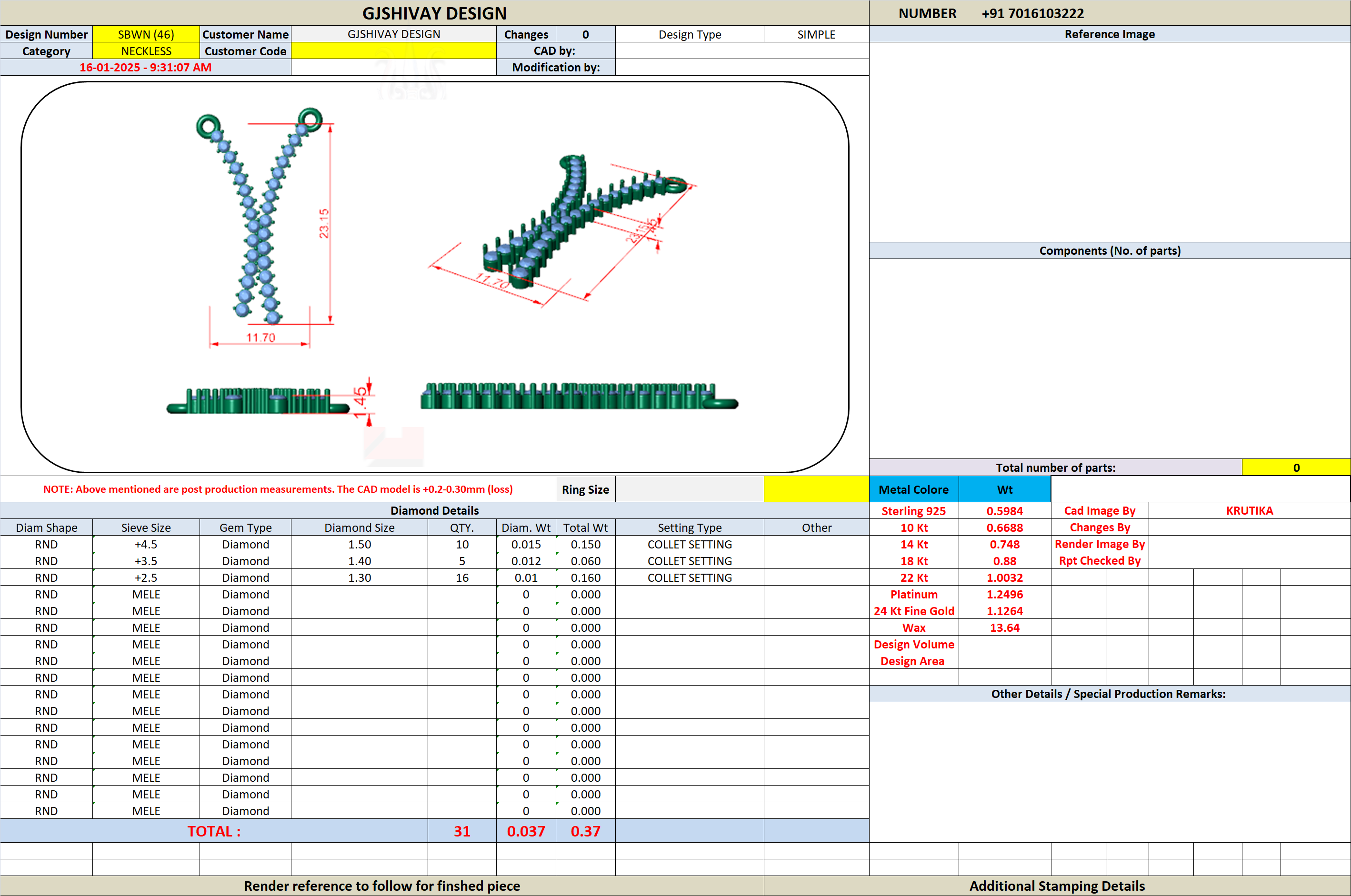Select the Sterling 925 weight 0.5984

[1005, 510]
